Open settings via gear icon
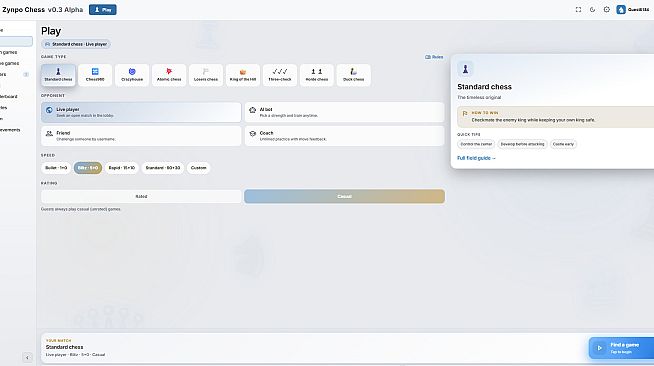The height and width of the screenshot is (366, 654). click(606, 10)
